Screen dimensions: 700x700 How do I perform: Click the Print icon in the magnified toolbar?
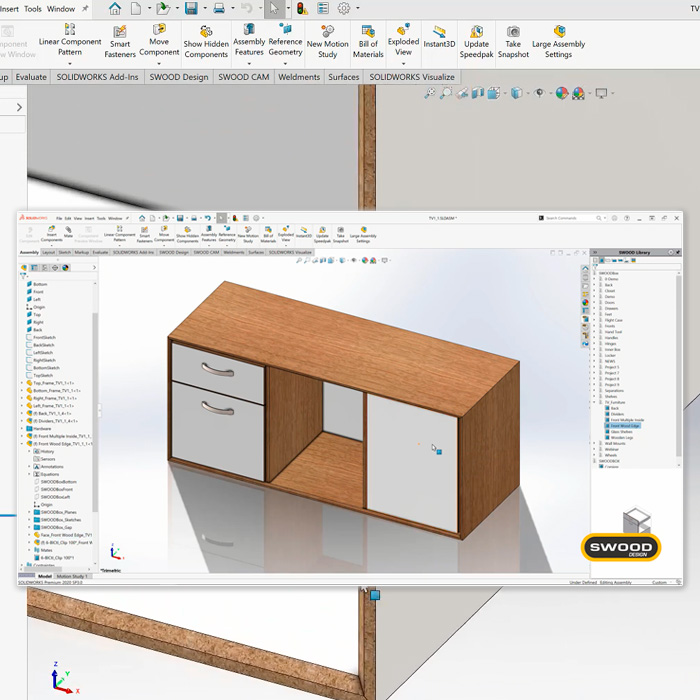[x=219, y=8]
